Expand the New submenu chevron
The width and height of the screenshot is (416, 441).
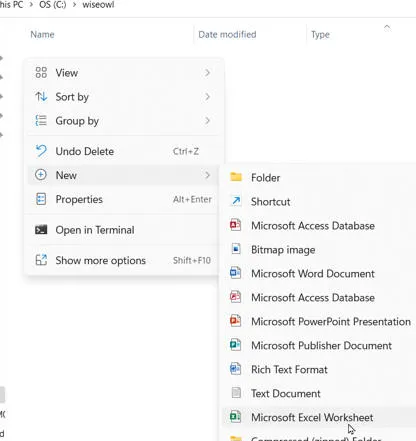coord(207,175)
